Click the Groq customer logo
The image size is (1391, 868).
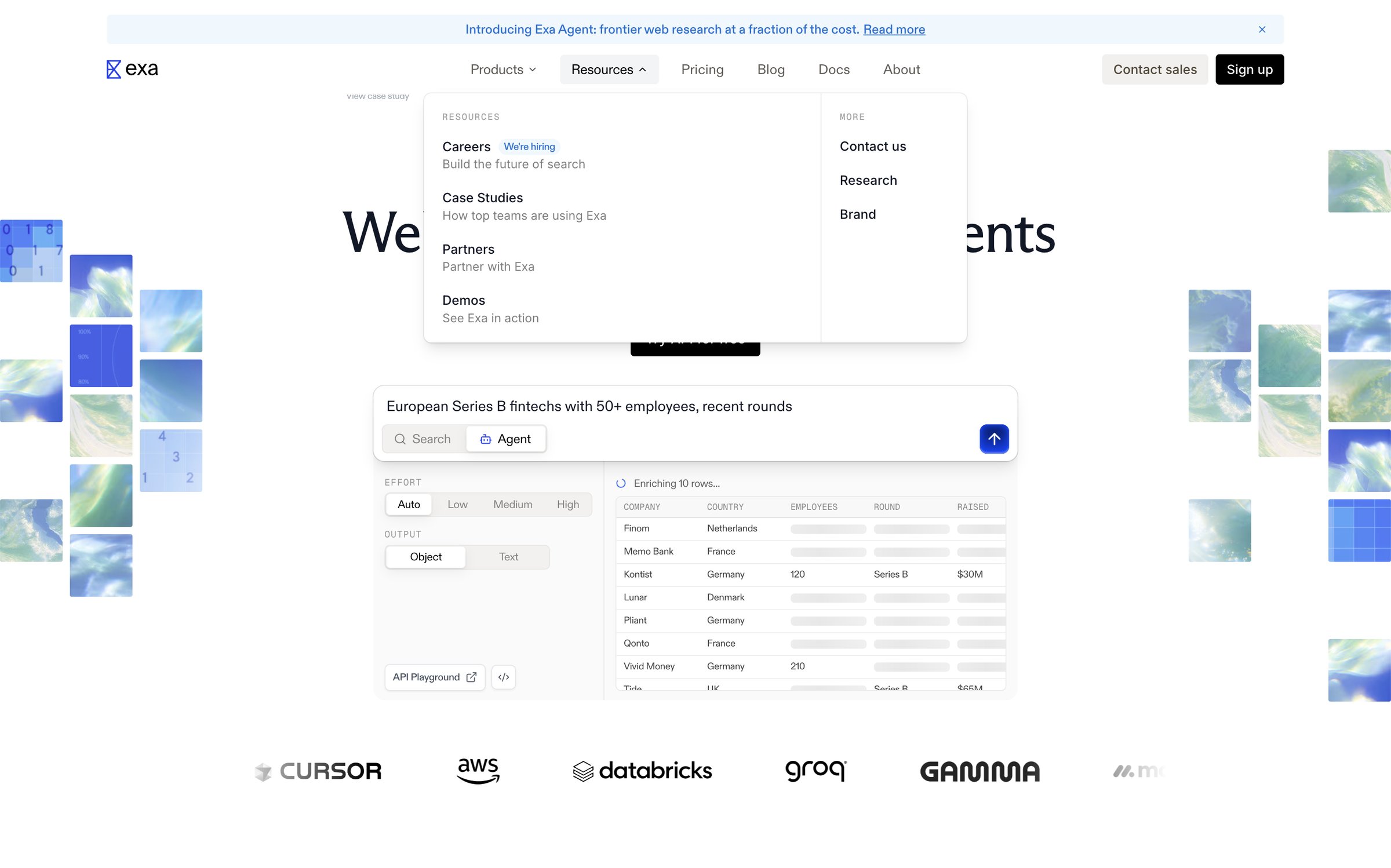(815, 771)
